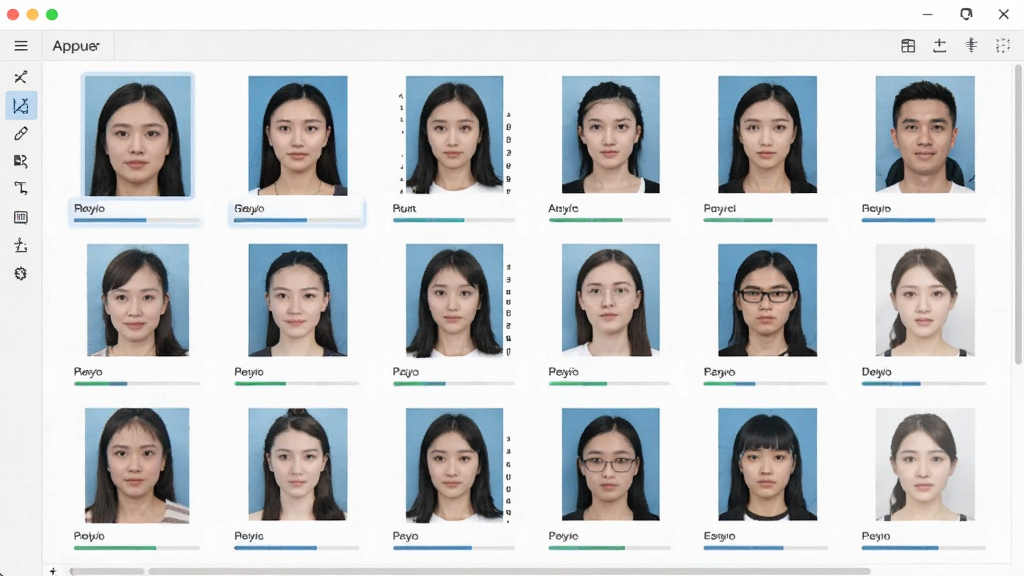Open the portrait with thick black glasses
1024x576 pixels.
coord(767,300)
